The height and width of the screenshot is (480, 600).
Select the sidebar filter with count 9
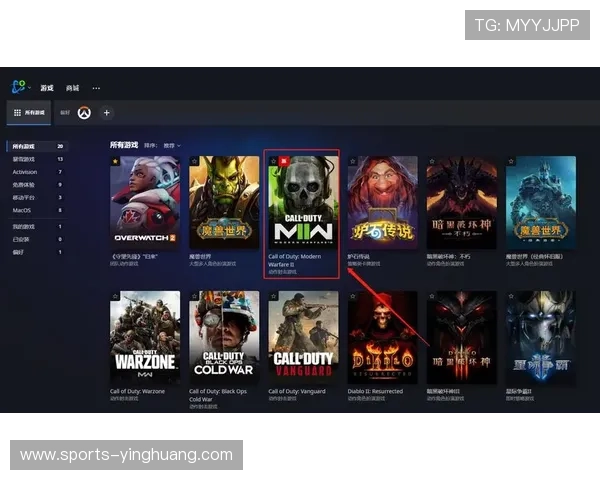(x=38, y=185)
